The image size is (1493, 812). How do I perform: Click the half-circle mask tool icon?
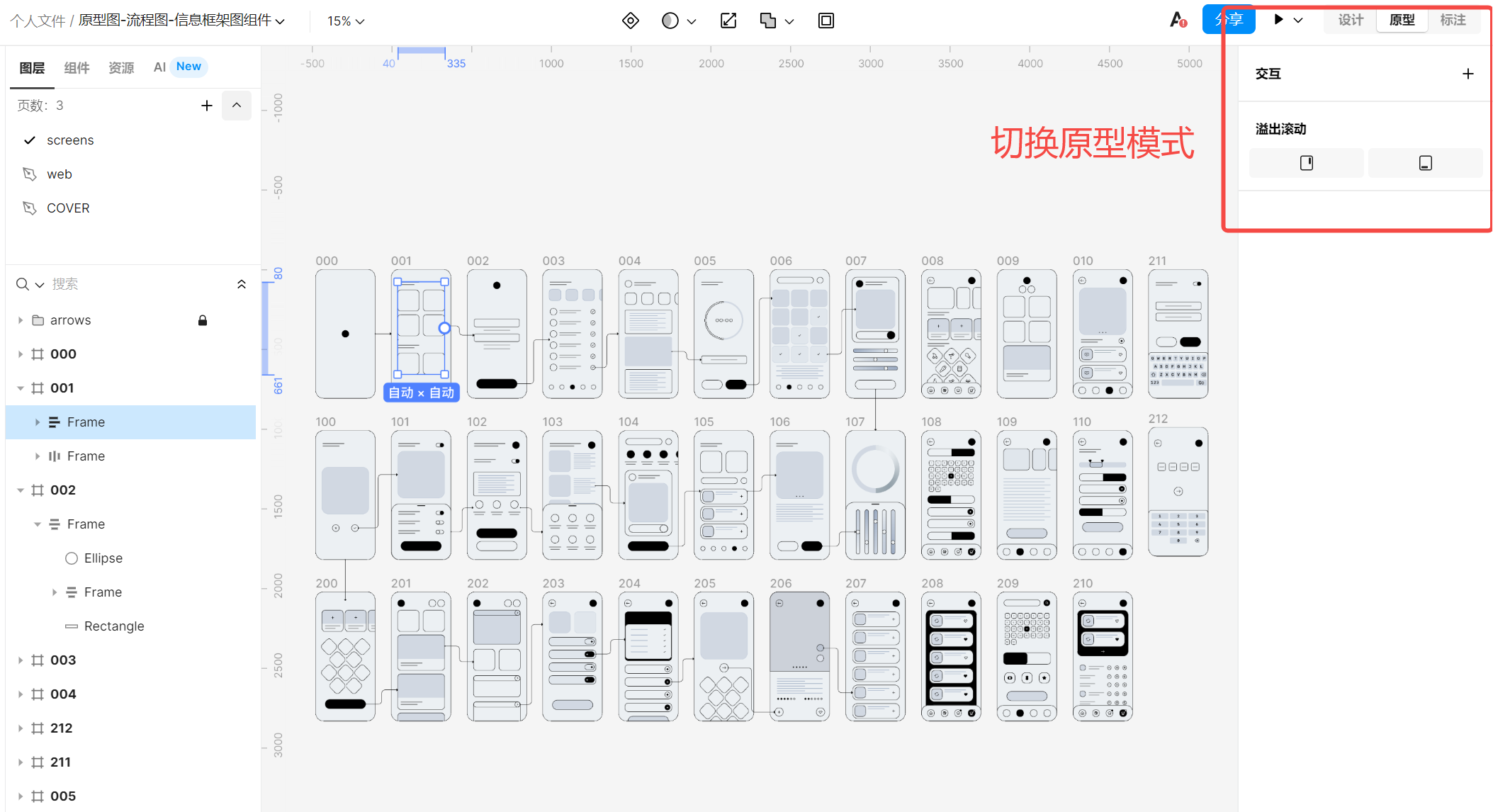coord(670,21)
